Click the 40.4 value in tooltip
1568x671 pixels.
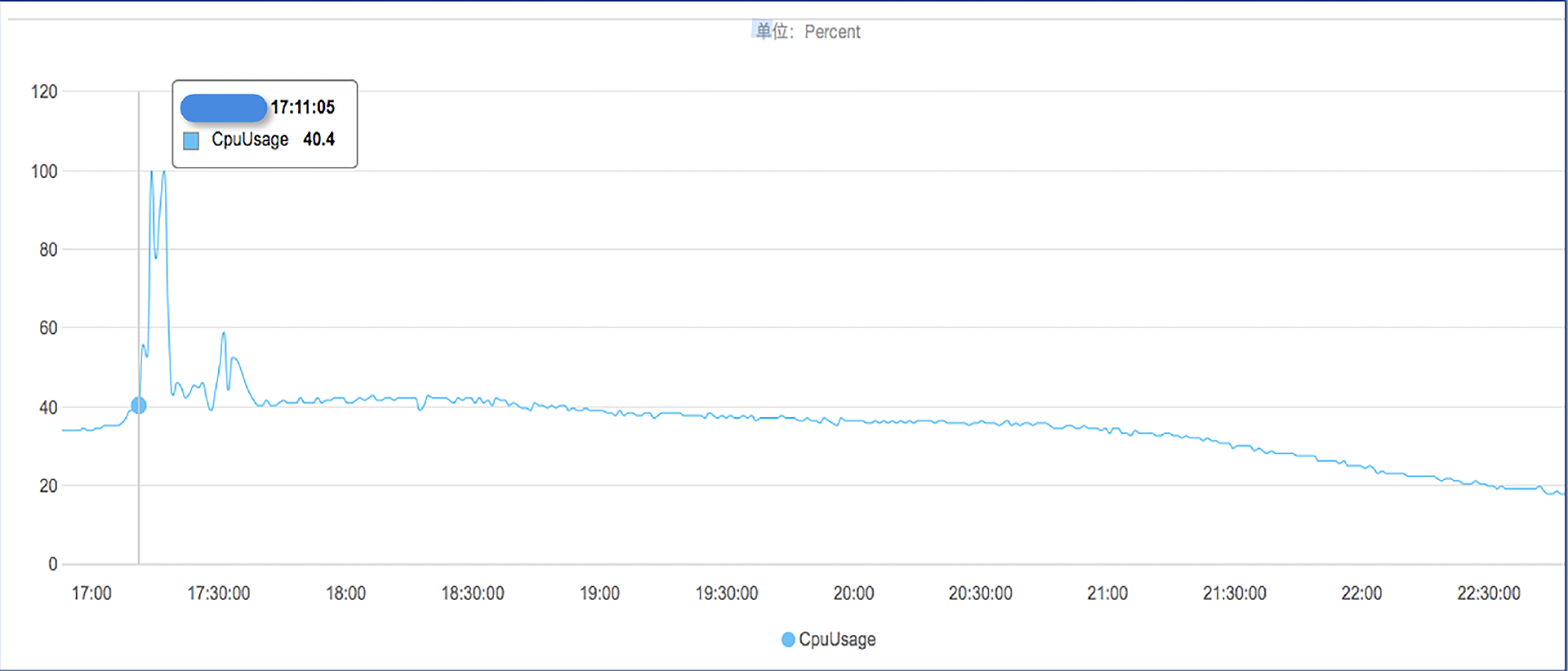(318, 140)
